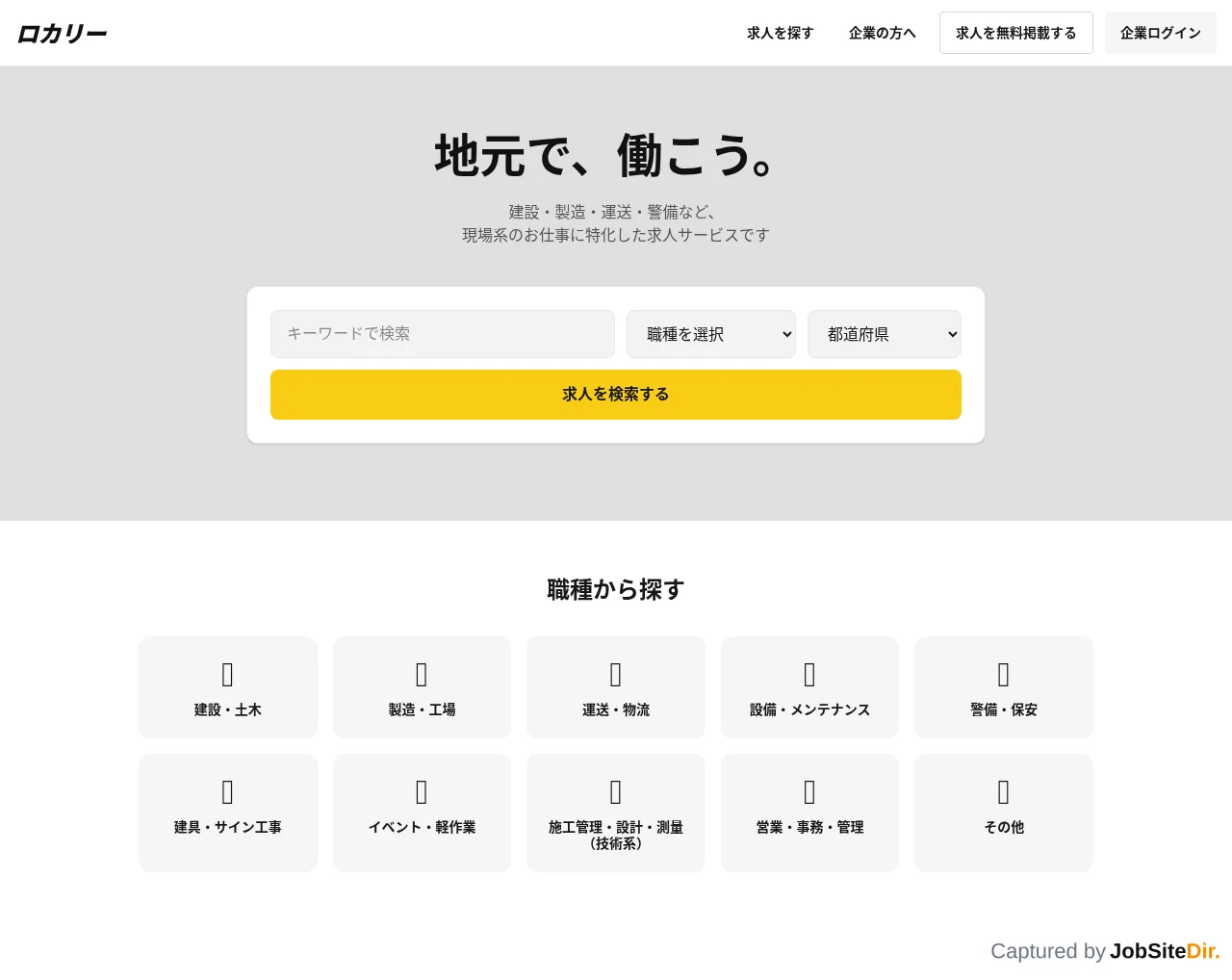
Task: Select the イベント・軽作業 category card
Action: tap(422, 812)
